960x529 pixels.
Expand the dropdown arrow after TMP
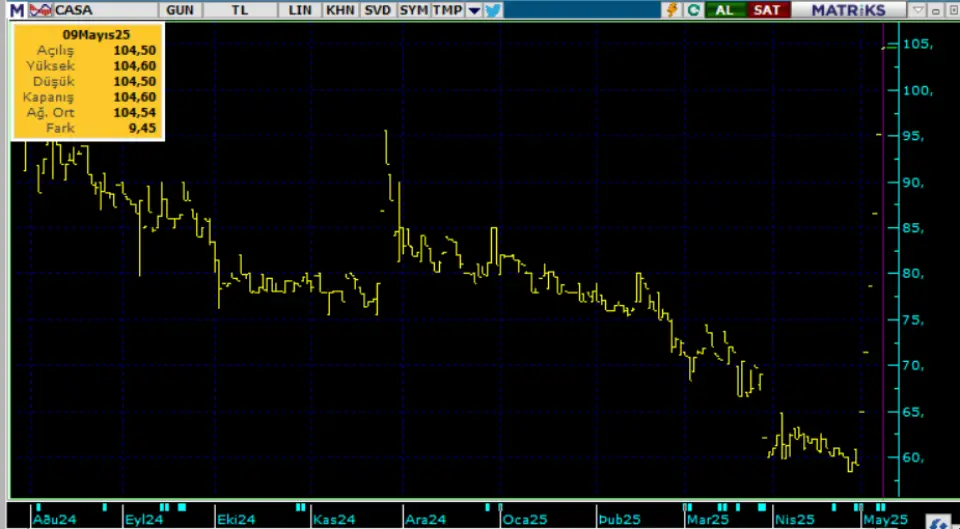tap(474, 10)
